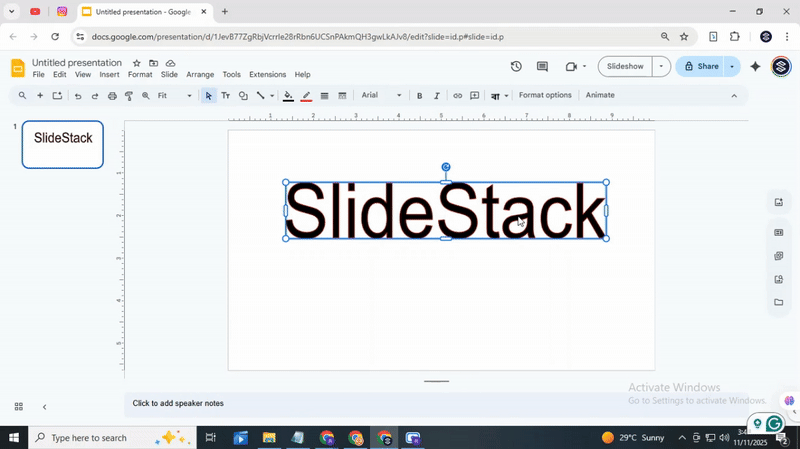800x449 pixels.
Task: Activate the Paint format tool
Action: point(129,96)
